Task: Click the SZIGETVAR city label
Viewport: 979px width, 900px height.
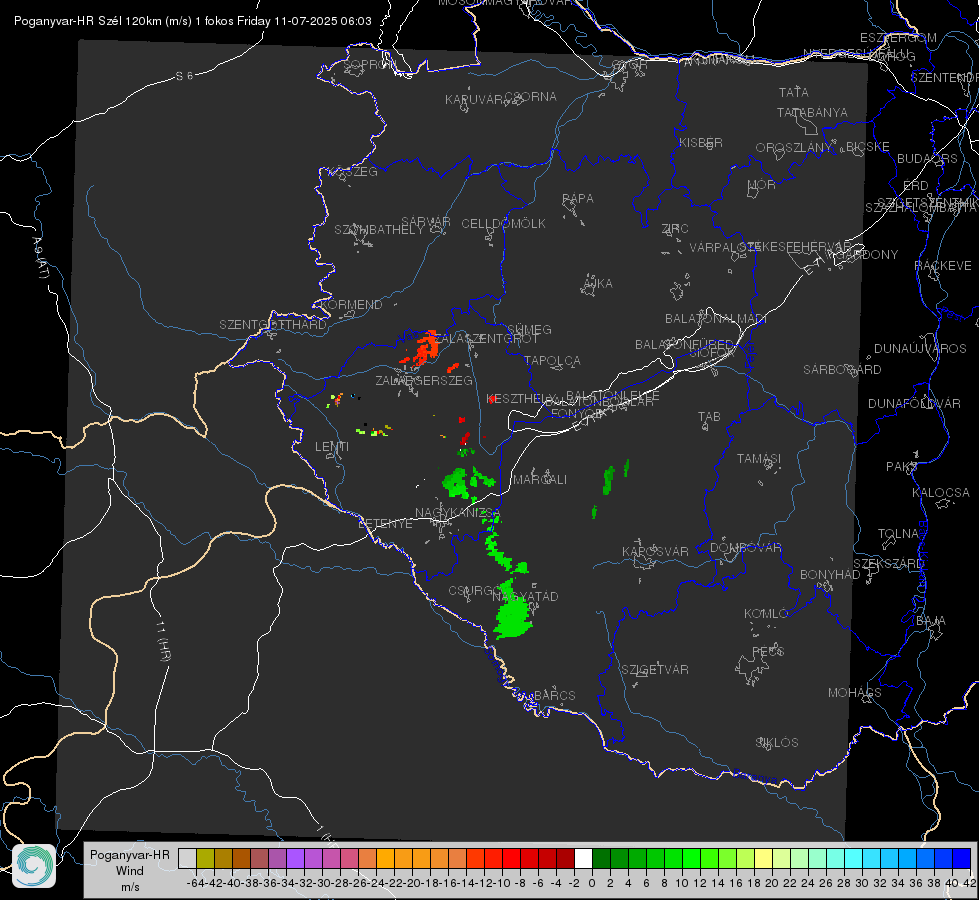Action: [654, 670]
